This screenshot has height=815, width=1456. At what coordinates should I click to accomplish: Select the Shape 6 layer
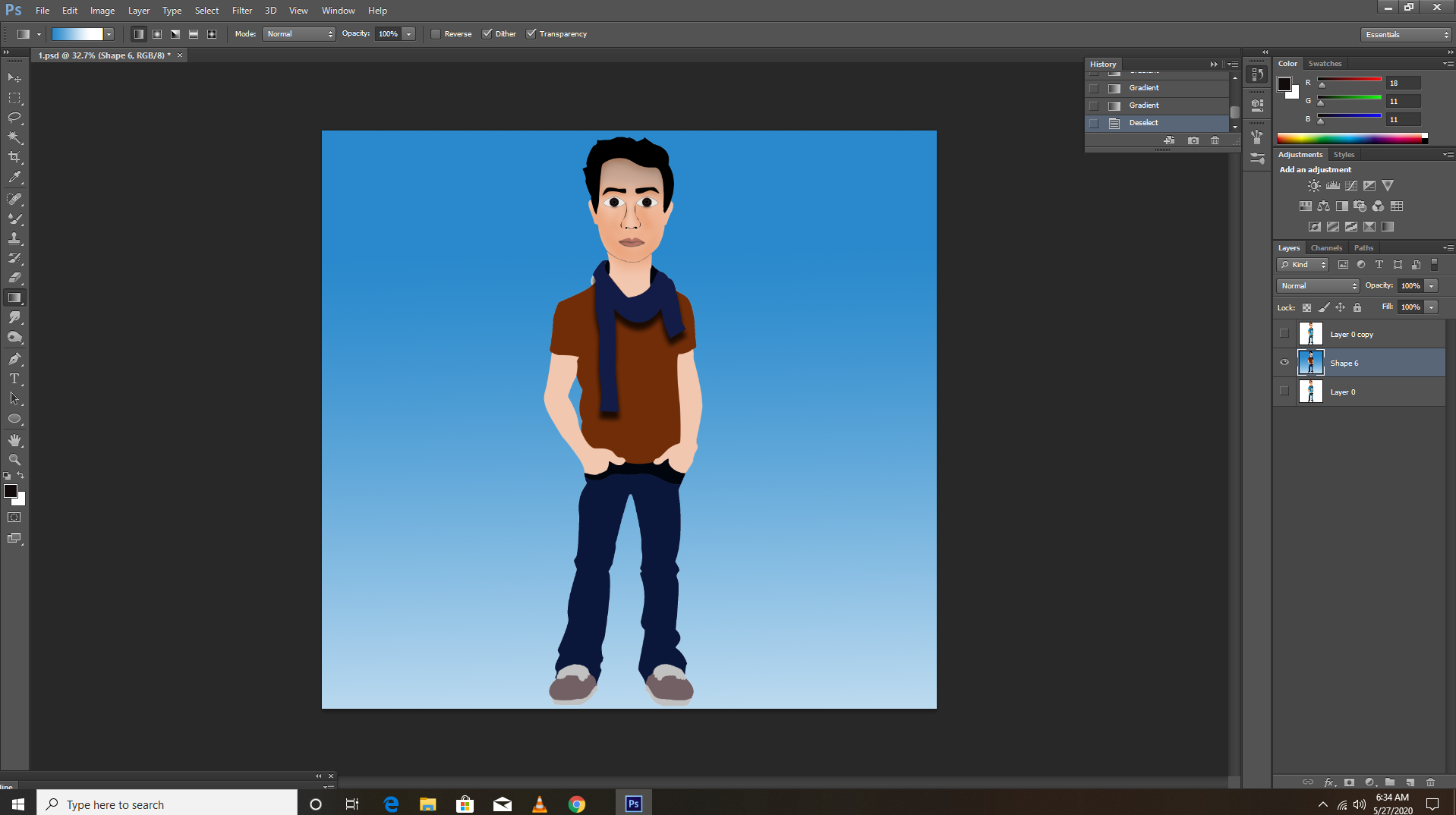tap(1360, 363)
